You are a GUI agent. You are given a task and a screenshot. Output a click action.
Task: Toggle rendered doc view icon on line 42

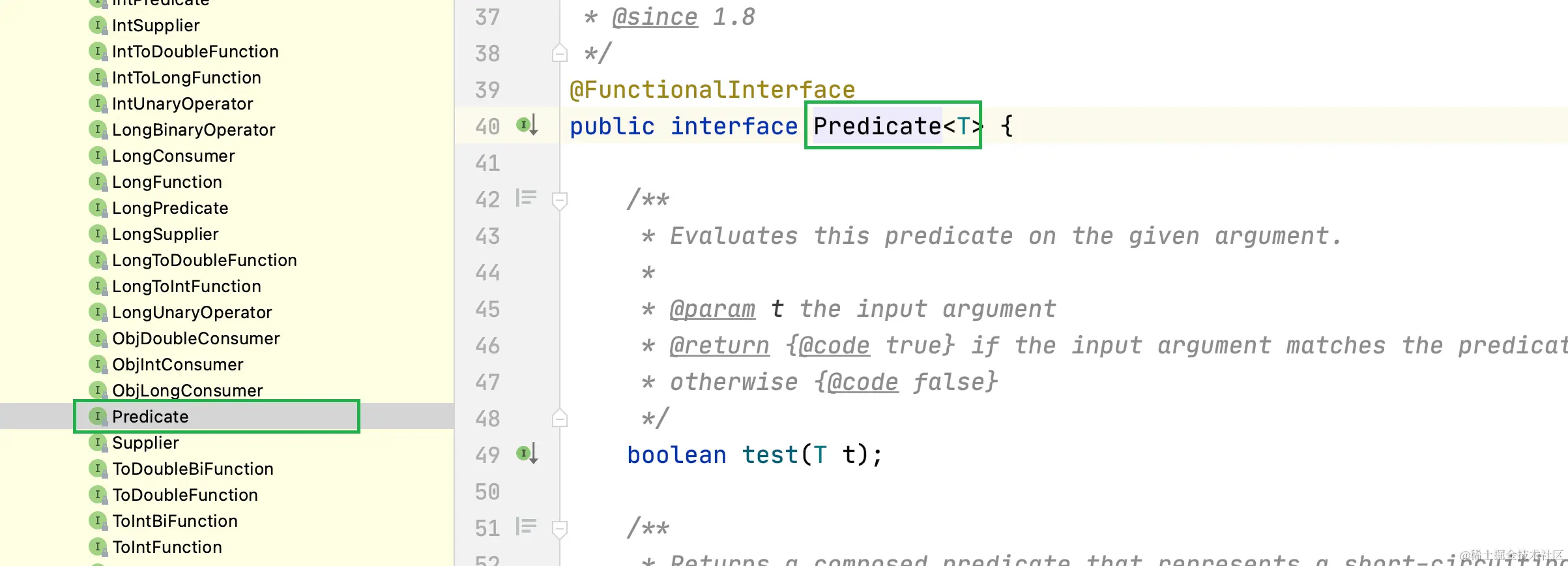point(526,198)
